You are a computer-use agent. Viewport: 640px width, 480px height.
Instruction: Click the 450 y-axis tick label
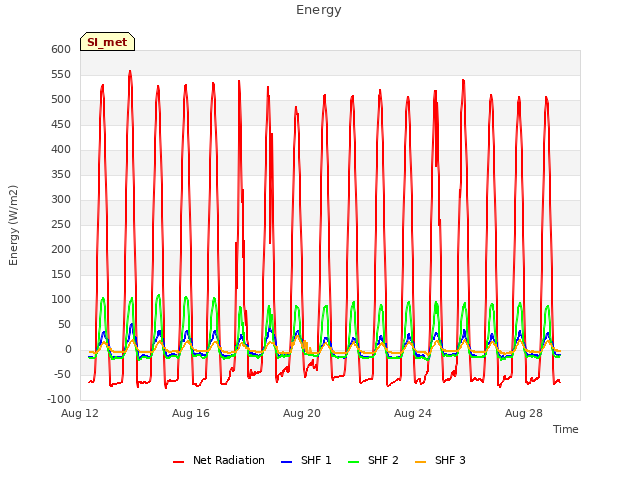tap(61, 124)
